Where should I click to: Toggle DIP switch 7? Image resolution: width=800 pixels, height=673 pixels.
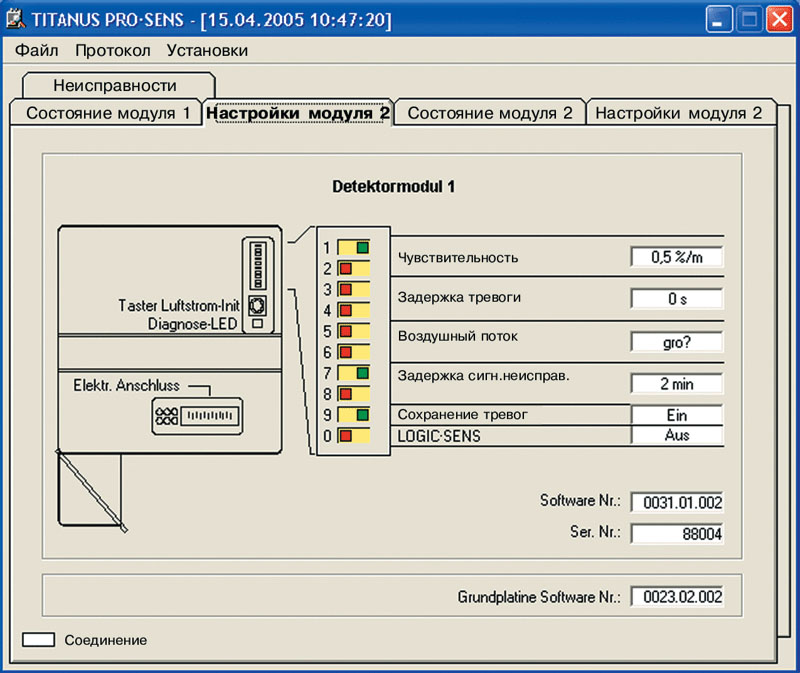point(354,373)
